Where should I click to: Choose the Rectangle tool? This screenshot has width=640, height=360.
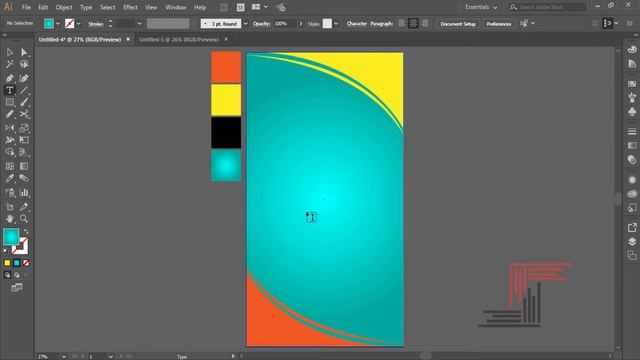click(9, 102)
